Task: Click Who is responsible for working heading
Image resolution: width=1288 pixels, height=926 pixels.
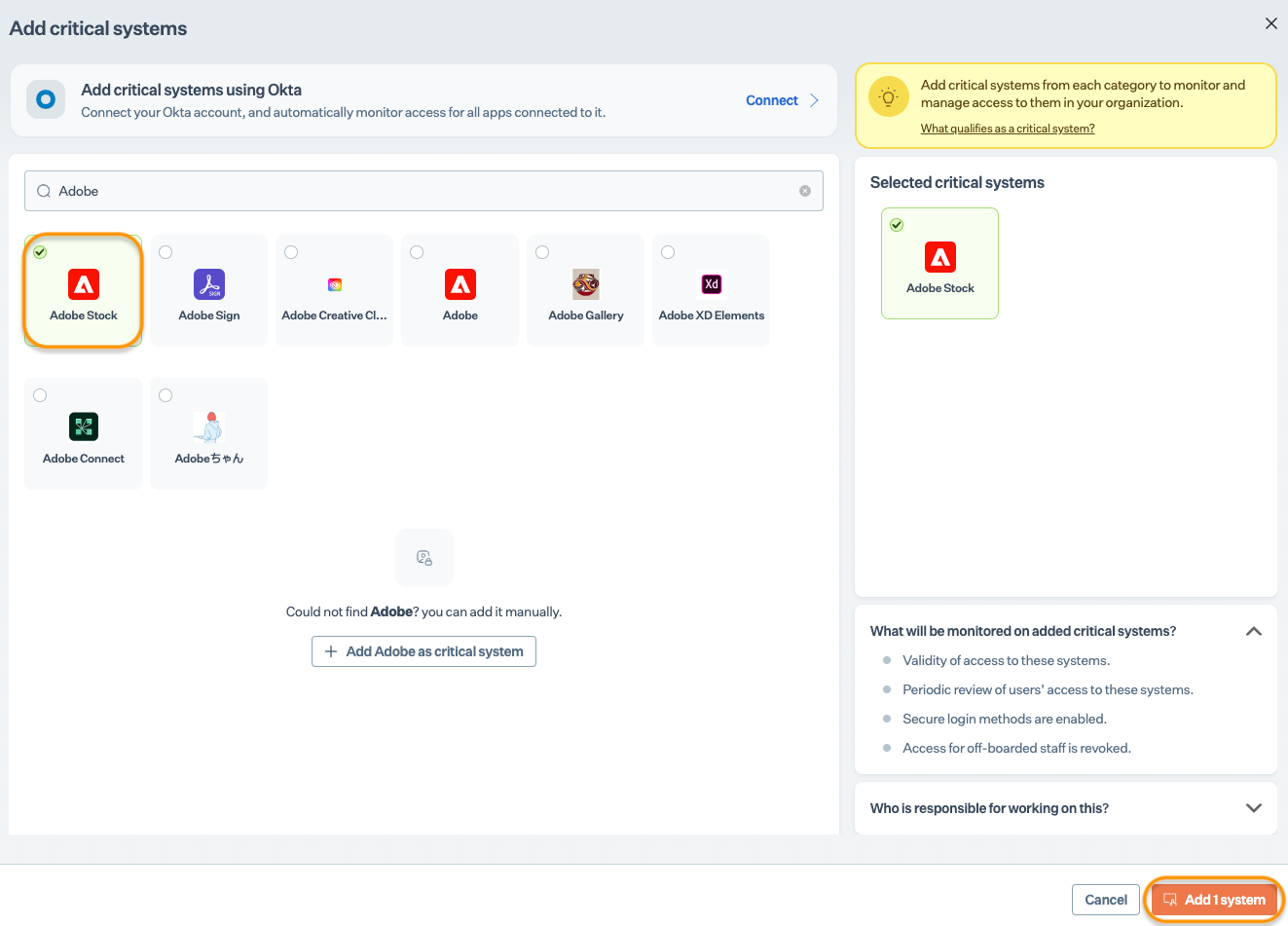Action: (989, 808)
